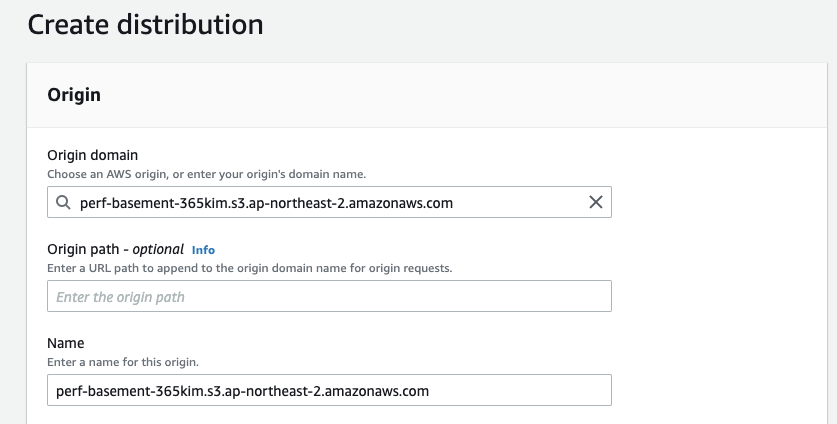Viewport: 837px width, 424px height.
Task: Click the search magnifier icon in Origin domain
Action: [63, 203]
